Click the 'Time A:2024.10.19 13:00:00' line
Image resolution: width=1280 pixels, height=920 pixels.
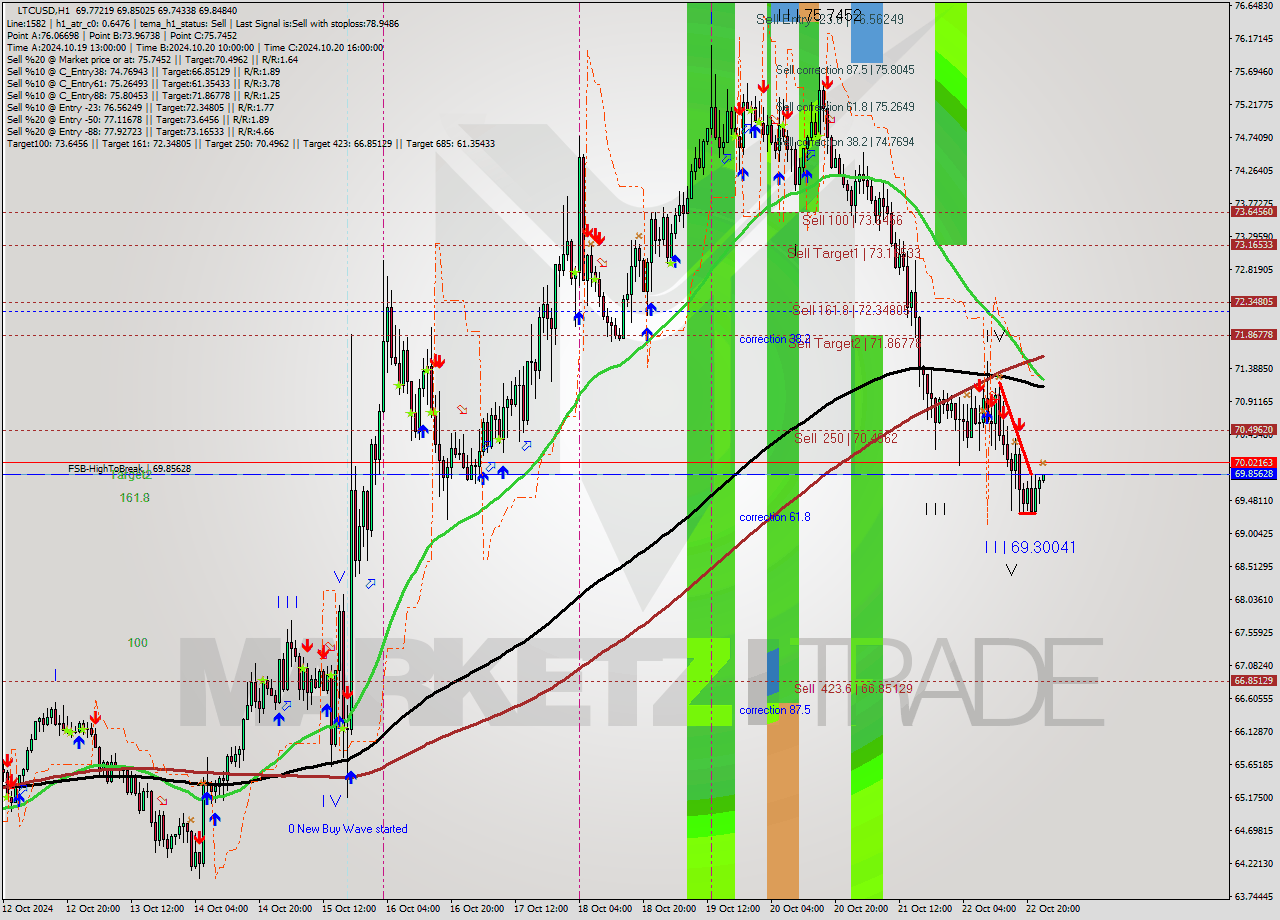click(x=68, y=48)
